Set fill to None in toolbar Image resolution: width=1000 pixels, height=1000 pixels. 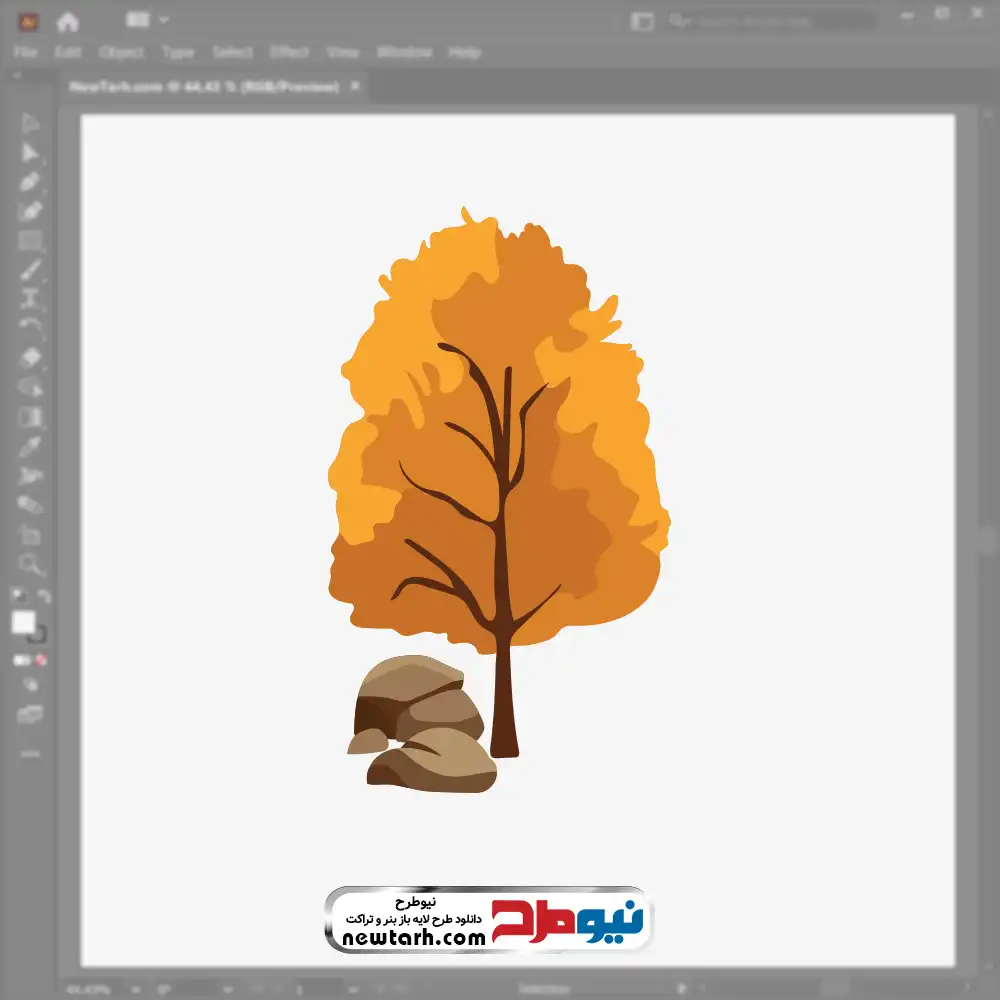pos(41,660)
